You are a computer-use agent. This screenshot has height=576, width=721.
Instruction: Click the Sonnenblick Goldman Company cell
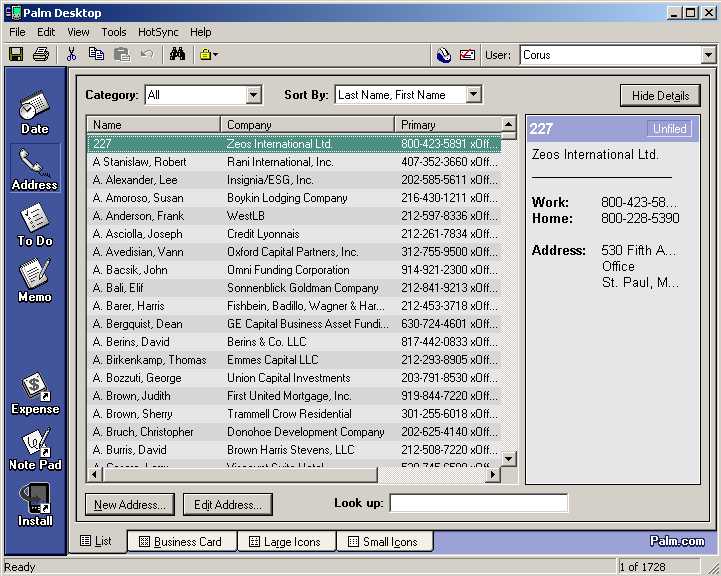pos(303,288)
